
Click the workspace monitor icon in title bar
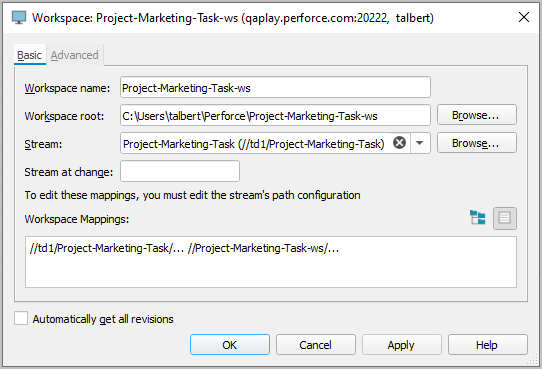(x=19, y=17)
